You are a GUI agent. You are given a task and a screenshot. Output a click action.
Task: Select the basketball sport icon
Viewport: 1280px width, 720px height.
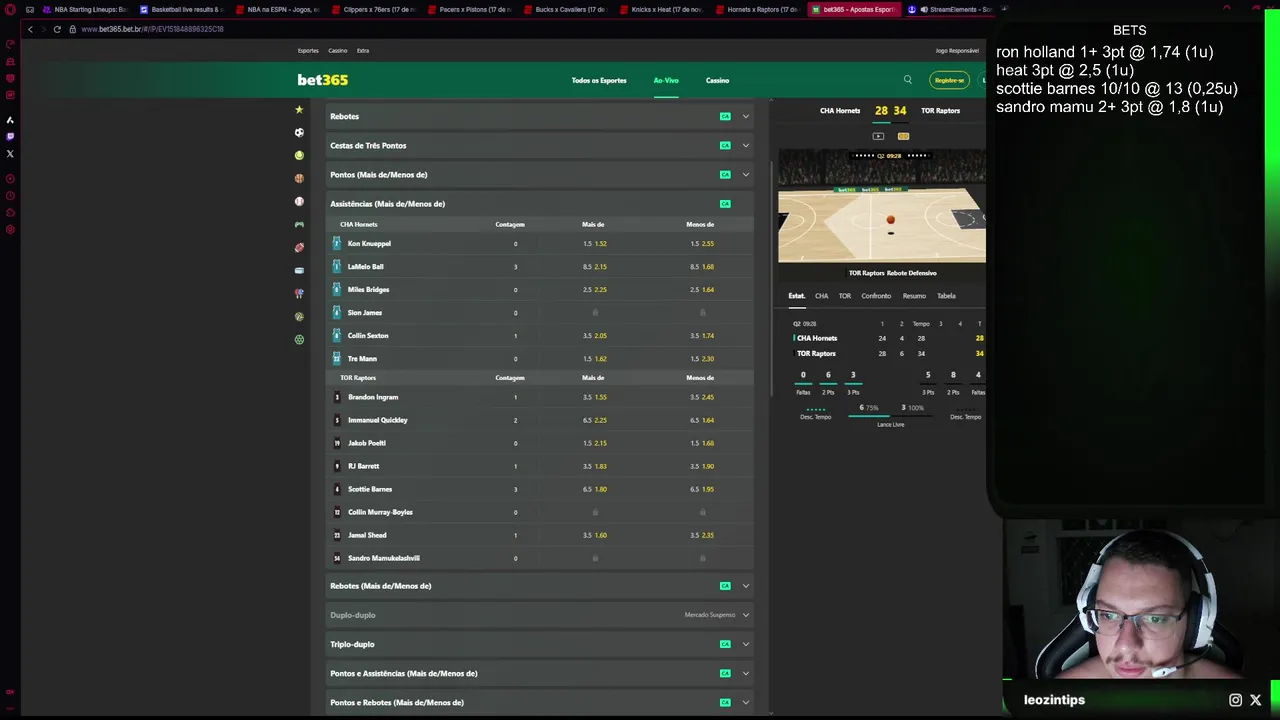(299, 178)
